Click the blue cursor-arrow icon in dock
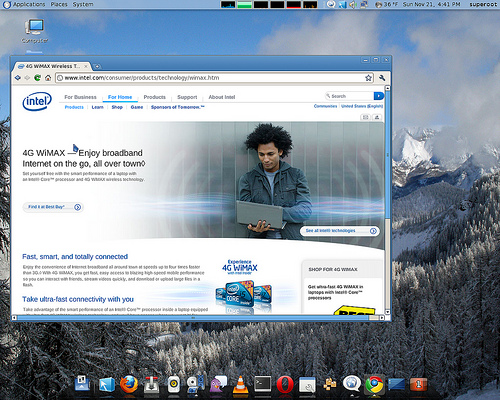This screenshot has height=400, width=500. point(107,385)
